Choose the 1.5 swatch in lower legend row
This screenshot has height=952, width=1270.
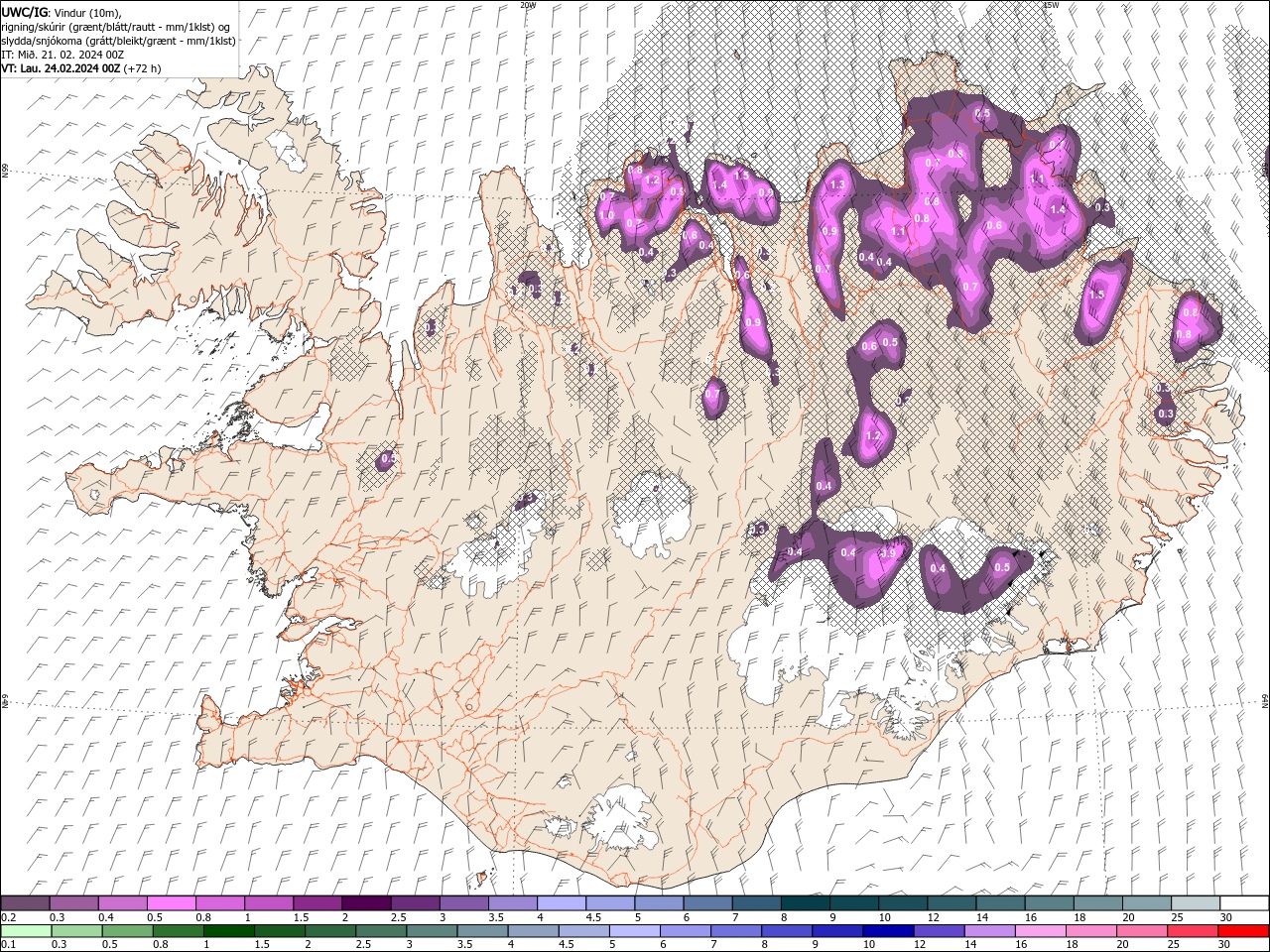coord(279,930)
